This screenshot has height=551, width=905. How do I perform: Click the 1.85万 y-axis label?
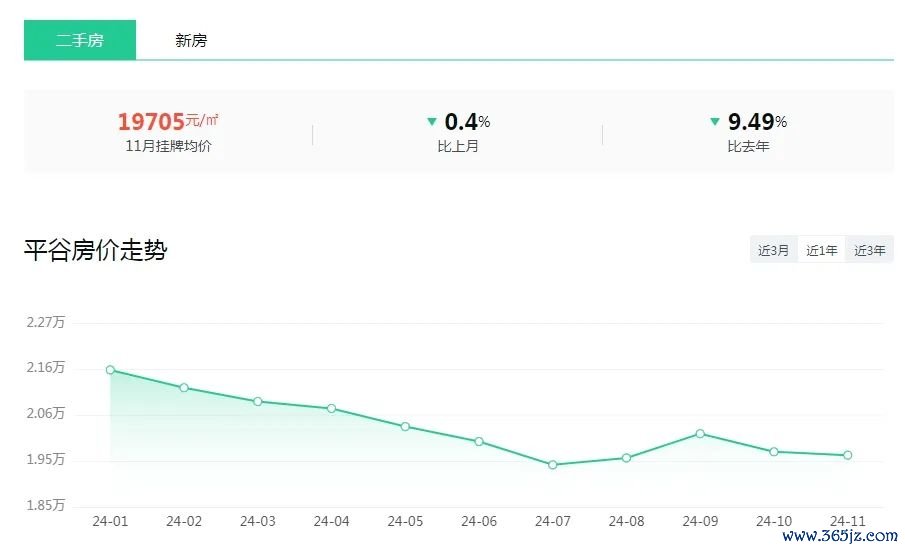click(x=46, y=505)
